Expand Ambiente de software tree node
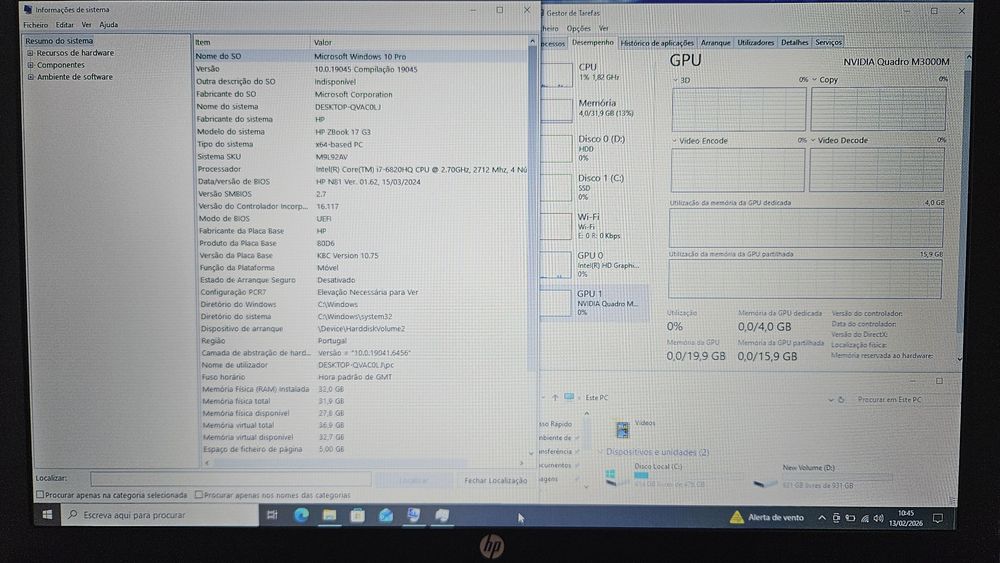 [30, 77]
